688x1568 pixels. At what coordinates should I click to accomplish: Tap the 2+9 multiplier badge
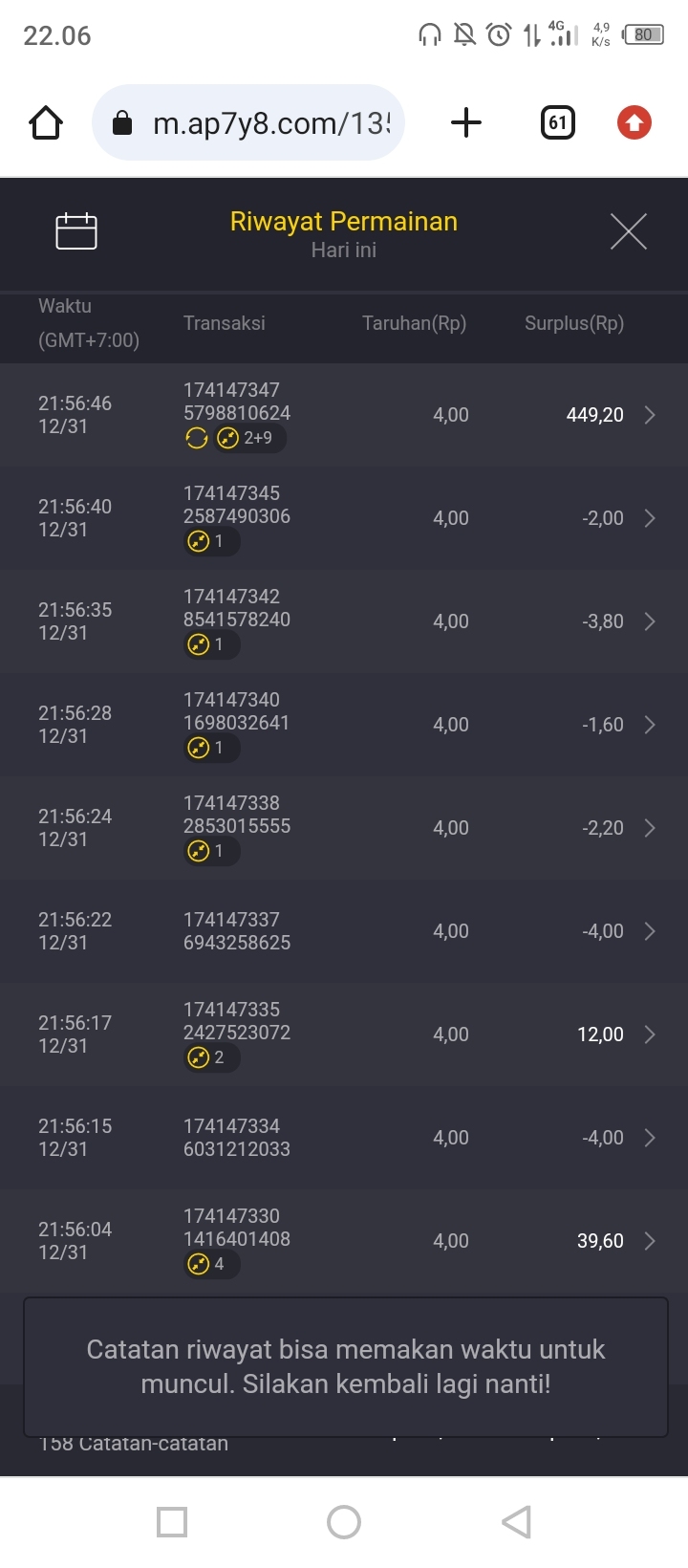pyautogui.click(x=250, y=439)
